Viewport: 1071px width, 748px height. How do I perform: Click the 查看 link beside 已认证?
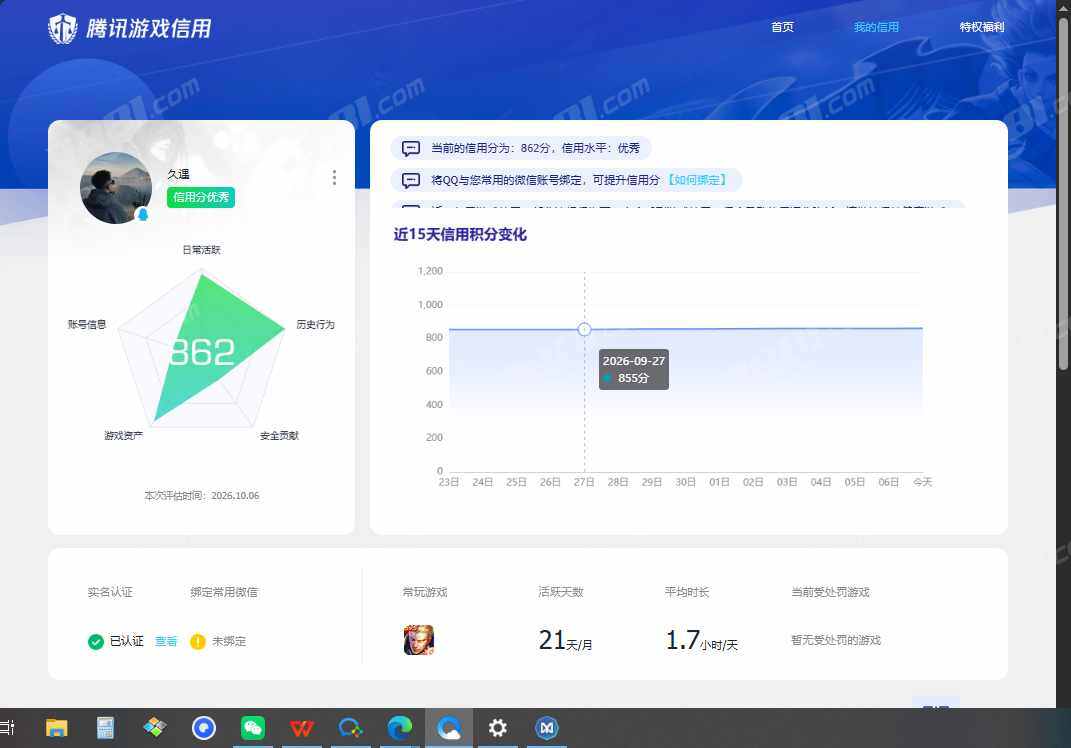click(x=166, y=641)
